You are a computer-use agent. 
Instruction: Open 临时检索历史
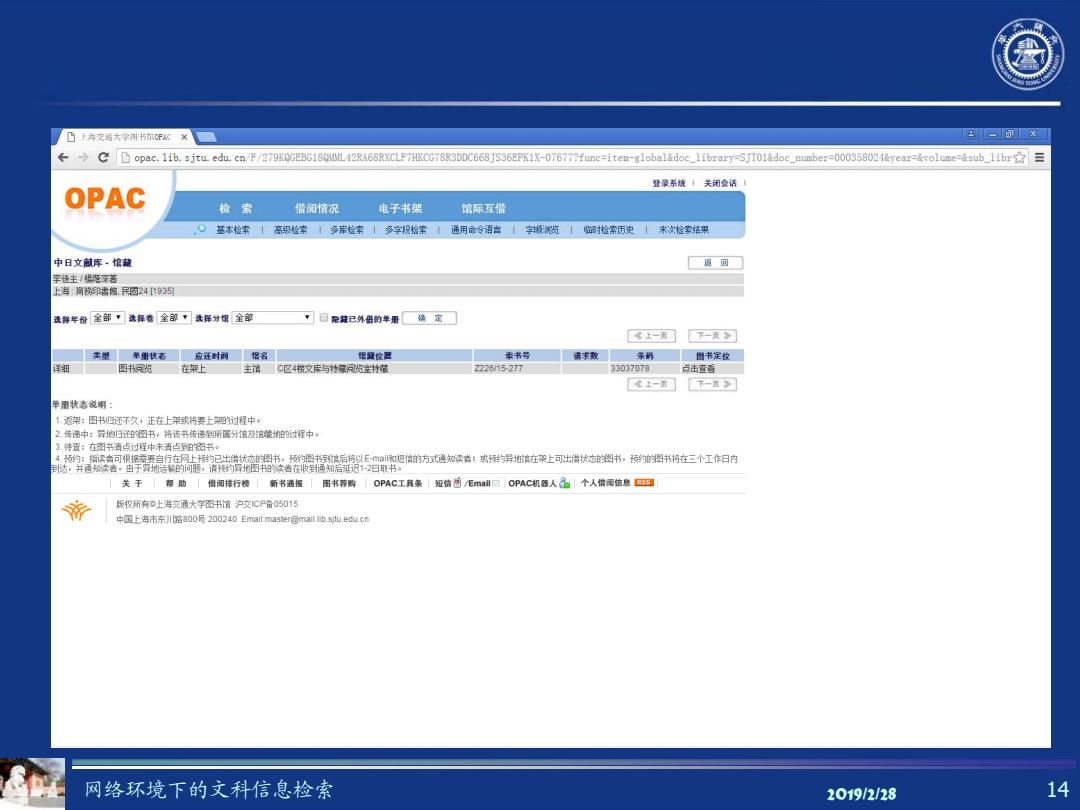[x=608, y=230]
